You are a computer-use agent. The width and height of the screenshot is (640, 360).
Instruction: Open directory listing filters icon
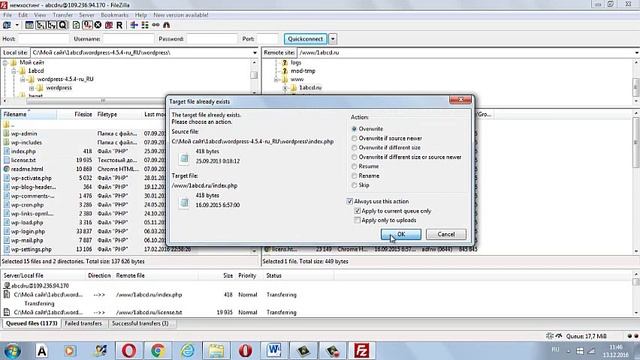coord(134,25)
